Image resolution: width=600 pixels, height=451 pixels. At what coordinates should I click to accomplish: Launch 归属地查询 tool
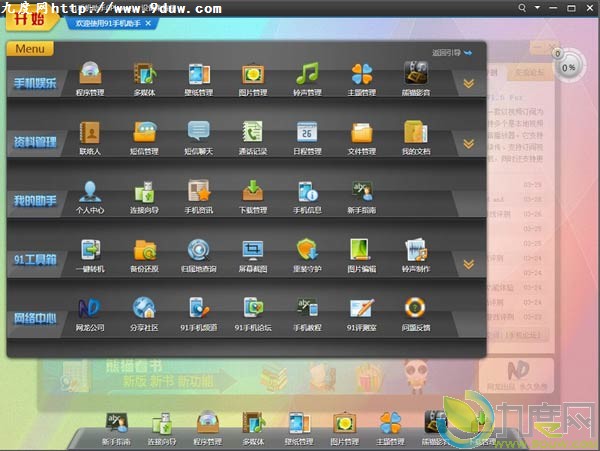pos(199,256)
